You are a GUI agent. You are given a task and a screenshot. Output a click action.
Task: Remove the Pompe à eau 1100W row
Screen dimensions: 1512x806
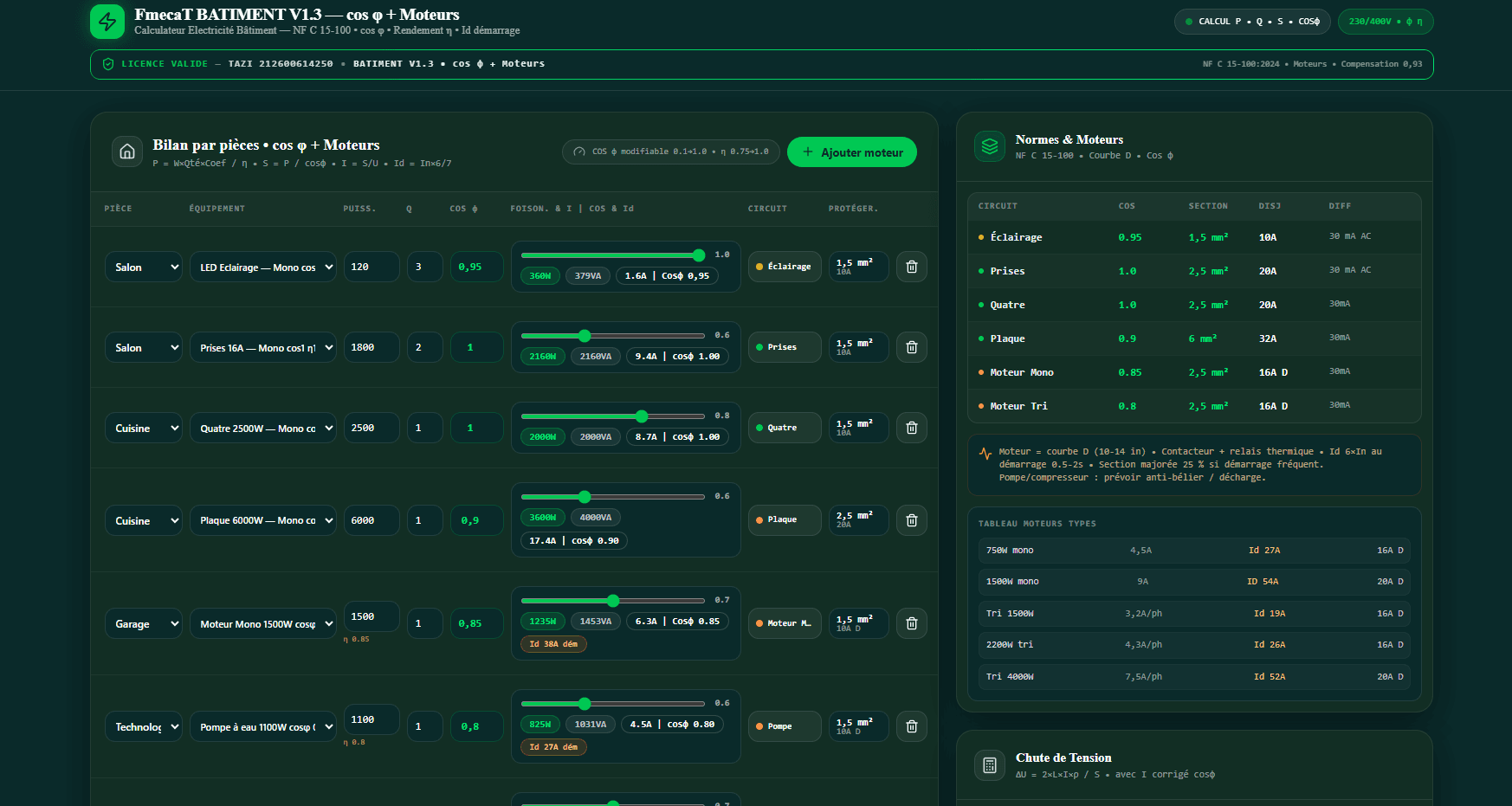[x=912, y=726]
